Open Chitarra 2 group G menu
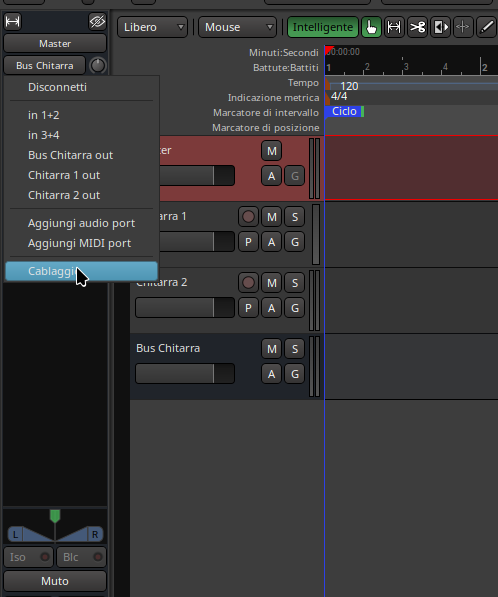Viewport: 498px width, 597px height. (295, 308)
